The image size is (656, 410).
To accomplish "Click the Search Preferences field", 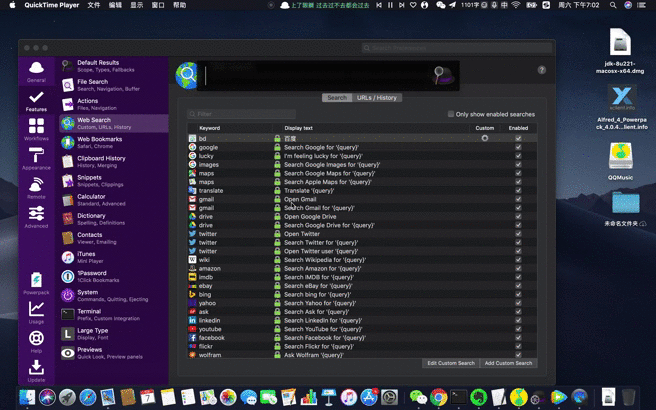I will click(x=457, y=48).
